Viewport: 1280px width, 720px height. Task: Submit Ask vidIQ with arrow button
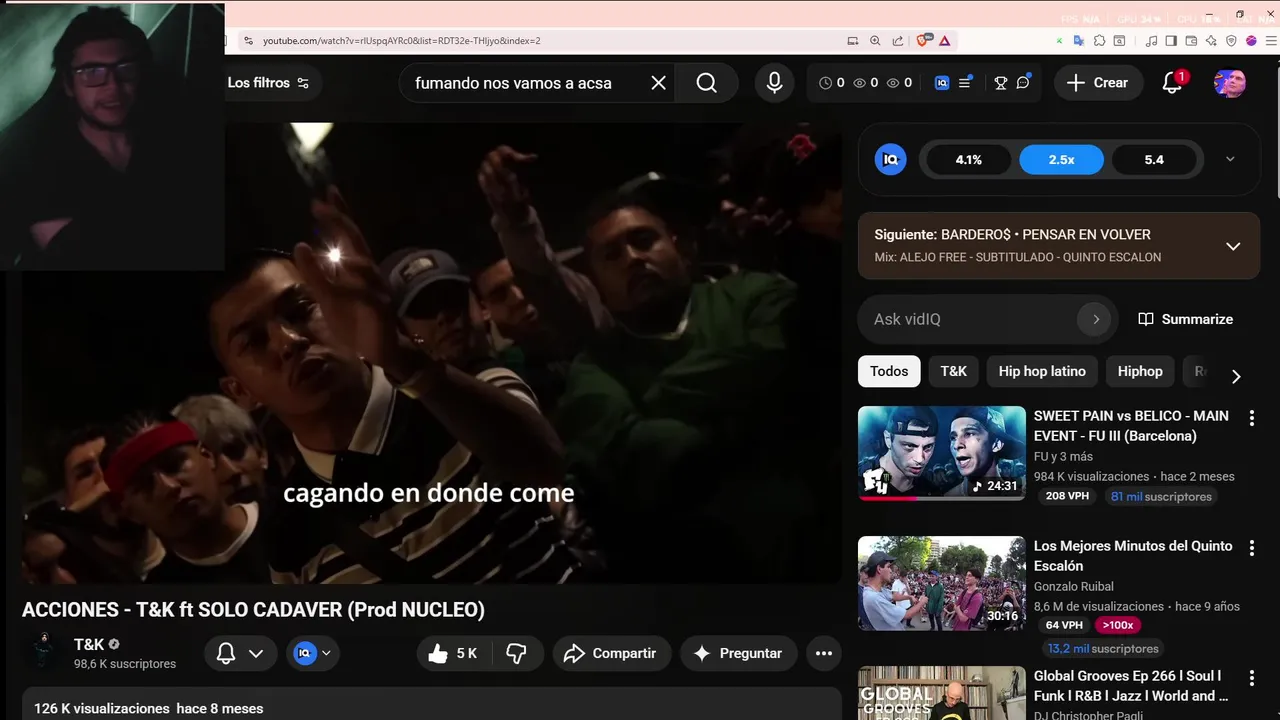click(x=1095, y=319)
